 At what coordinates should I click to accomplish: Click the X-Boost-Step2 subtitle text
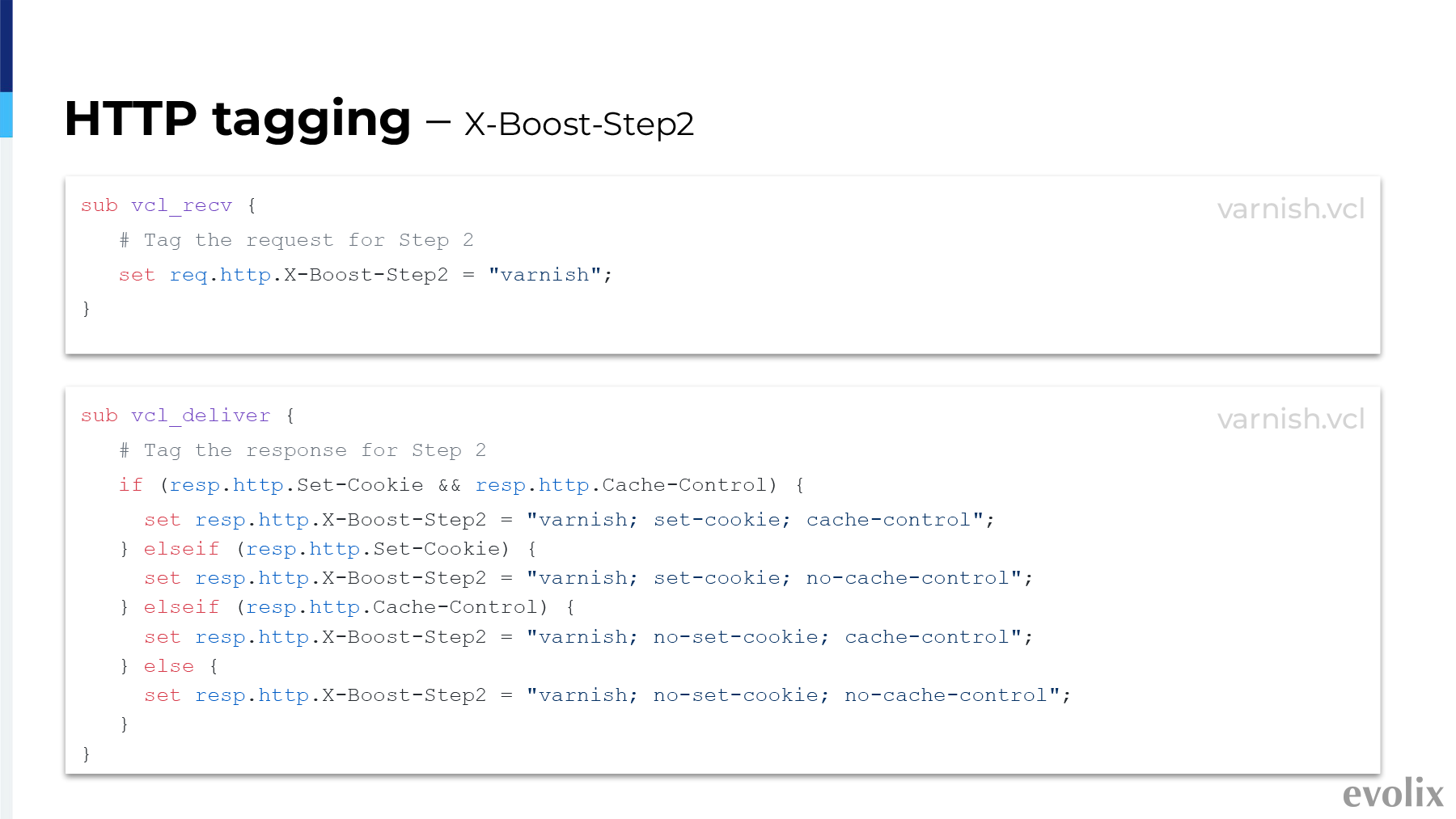click(579, 125)
